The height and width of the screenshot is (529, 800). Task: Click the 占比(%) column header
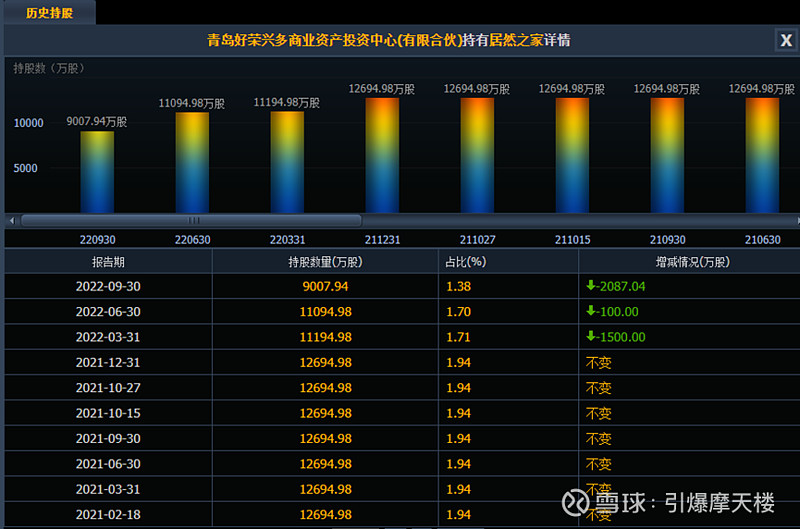[x=508, y=262]
